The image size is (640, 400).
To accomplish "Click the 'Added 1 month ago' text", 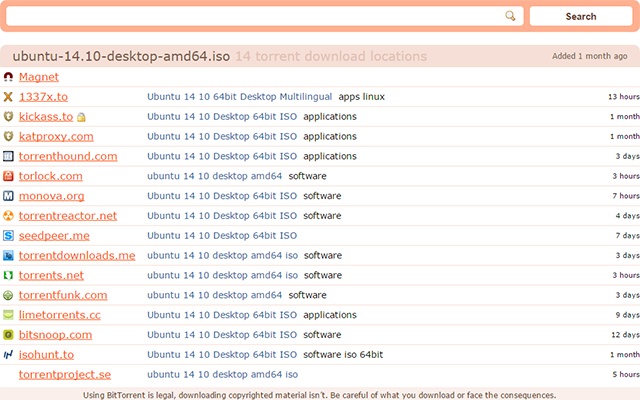I will [x=589, y=56].
